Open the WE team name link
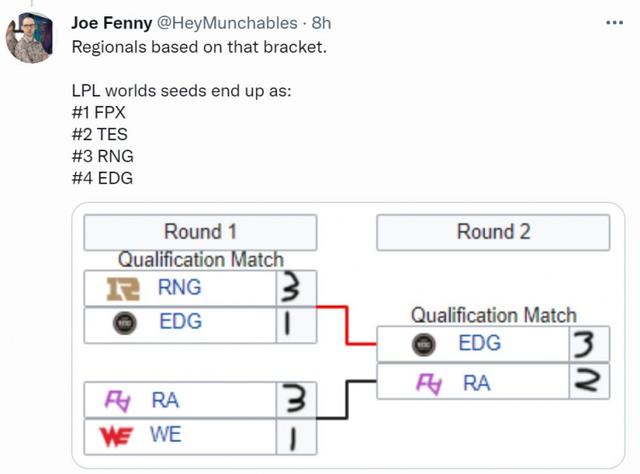This screenshot has height=474, width=640. point(165,434)
